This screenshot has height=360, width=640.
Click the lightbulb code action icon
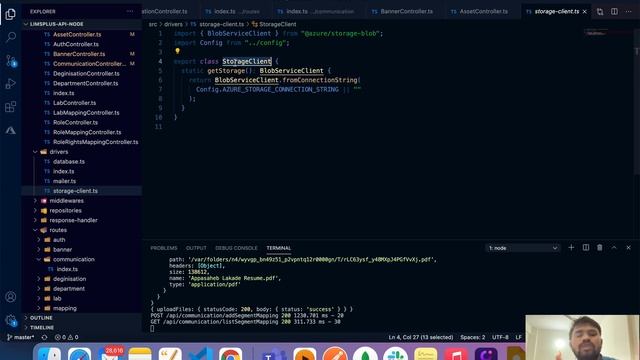[x=177, y=51]
